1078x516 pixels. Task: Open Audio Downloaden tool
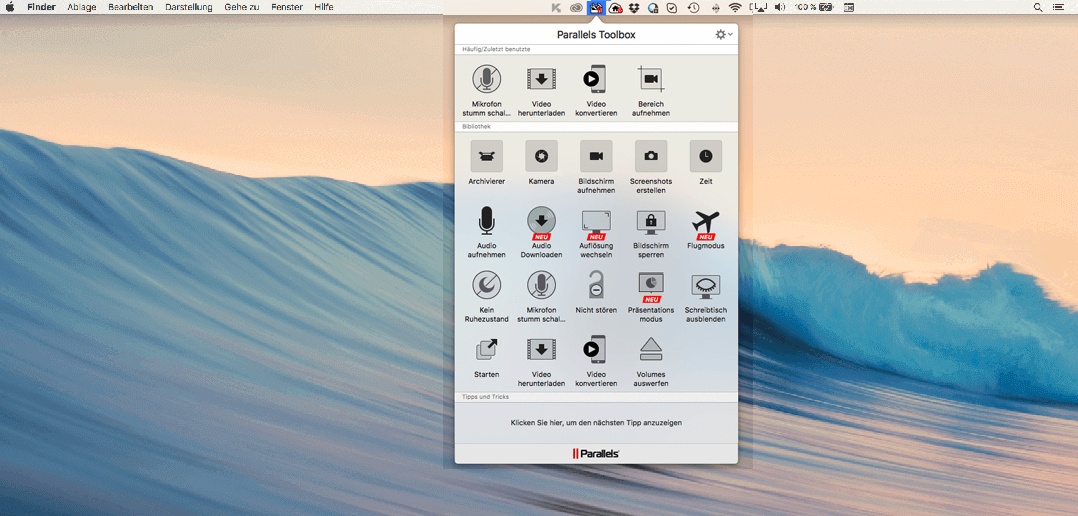point(541,221)
